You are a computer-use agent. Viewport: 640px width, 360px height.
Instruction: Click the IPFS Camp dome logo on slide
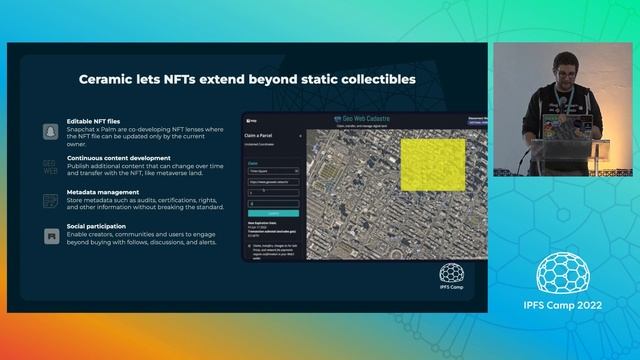[x=451, y=273]
